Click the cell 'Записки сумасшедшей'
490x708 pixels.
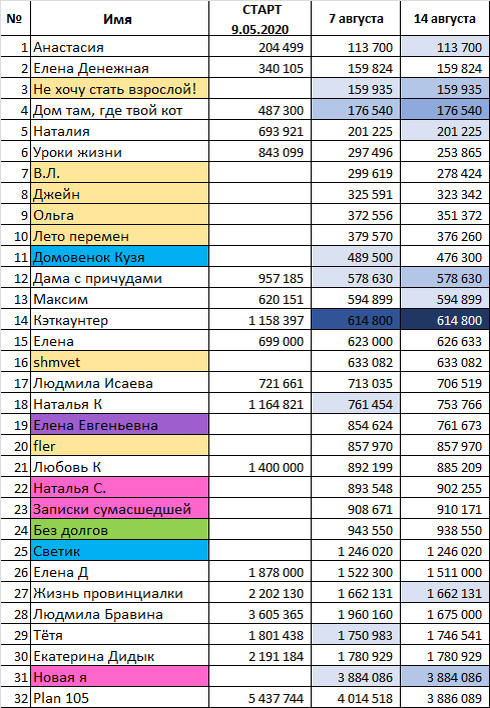point(119,509)
